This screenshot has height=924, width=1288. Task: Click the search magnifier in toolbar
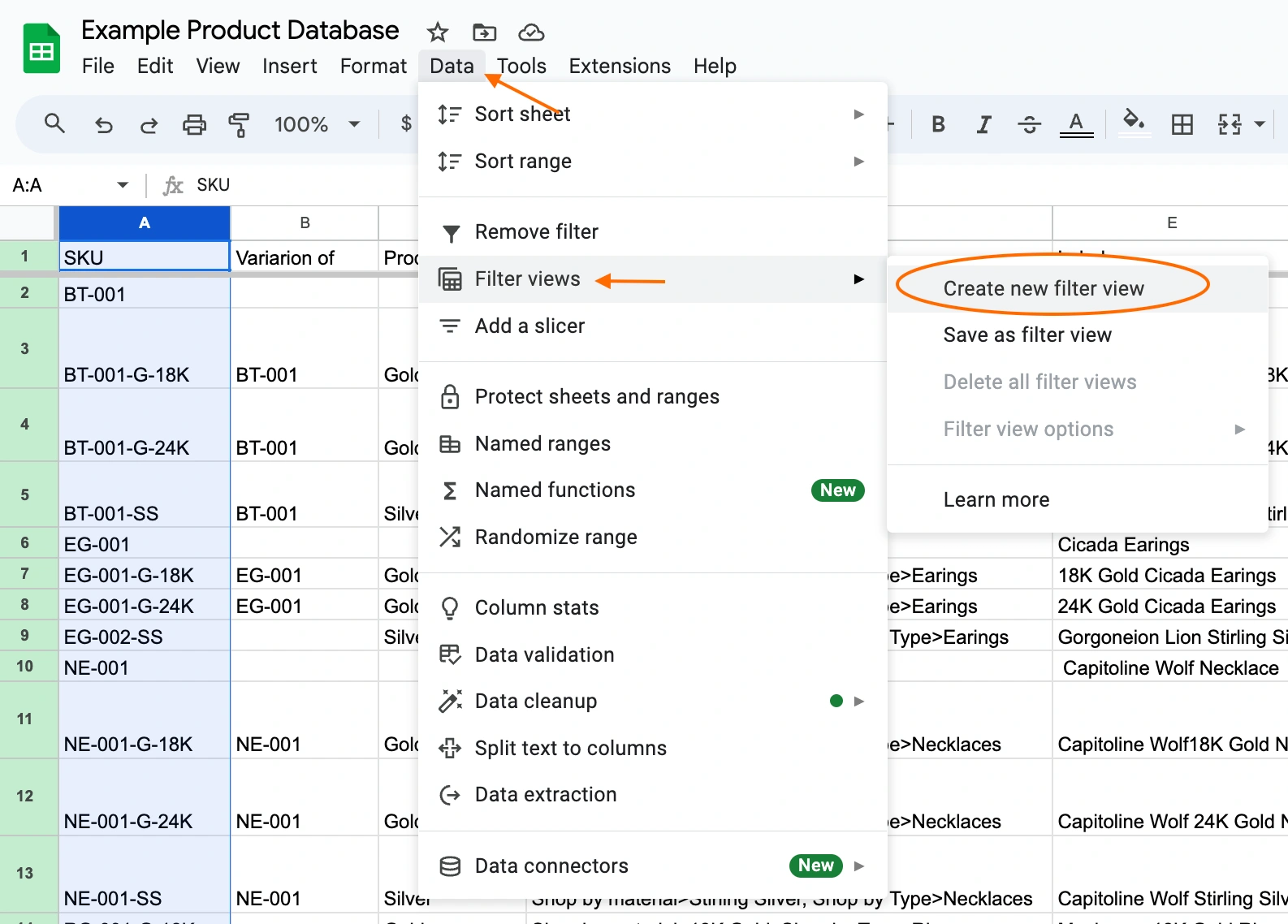[54, 123]
